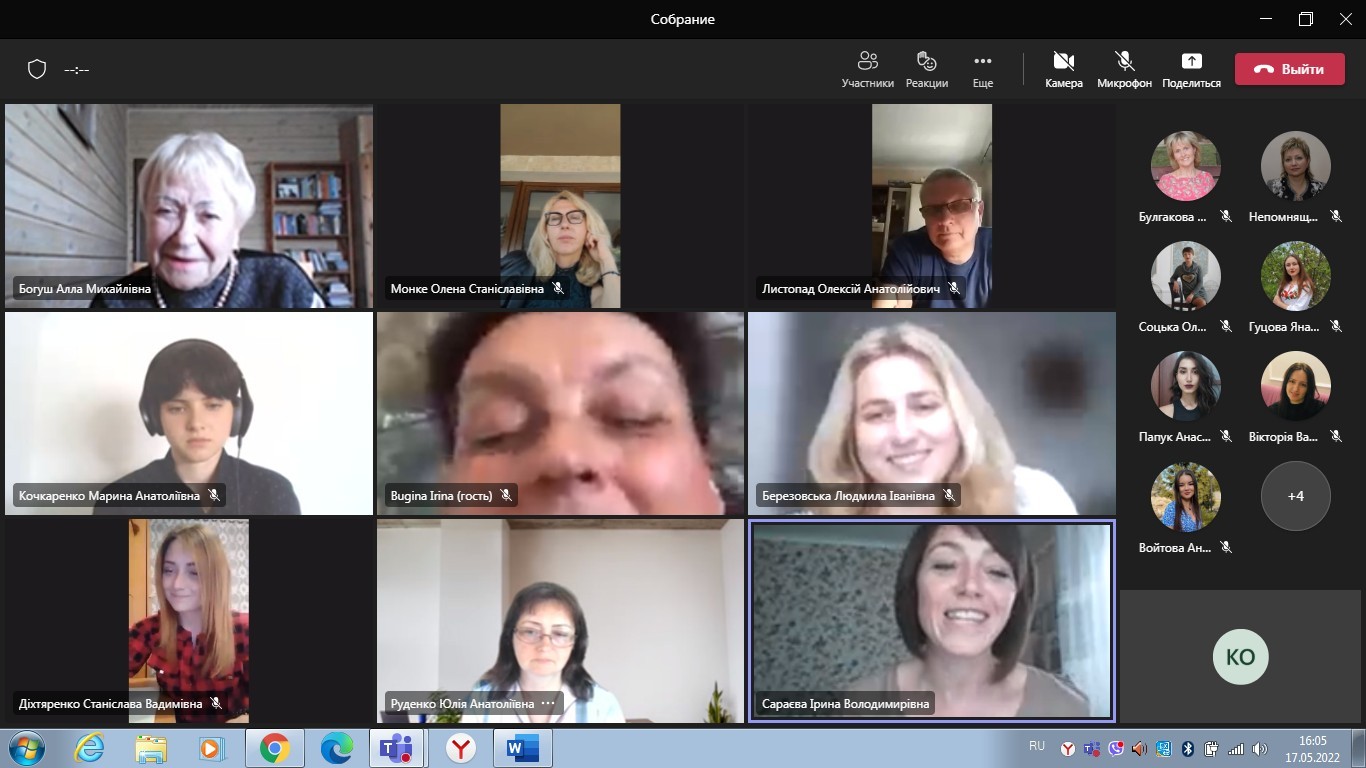
Task: Click the muted mic icon beside Листопад Олексій Анатолійович
Action: pyautogui.click(x=954, y=288)
